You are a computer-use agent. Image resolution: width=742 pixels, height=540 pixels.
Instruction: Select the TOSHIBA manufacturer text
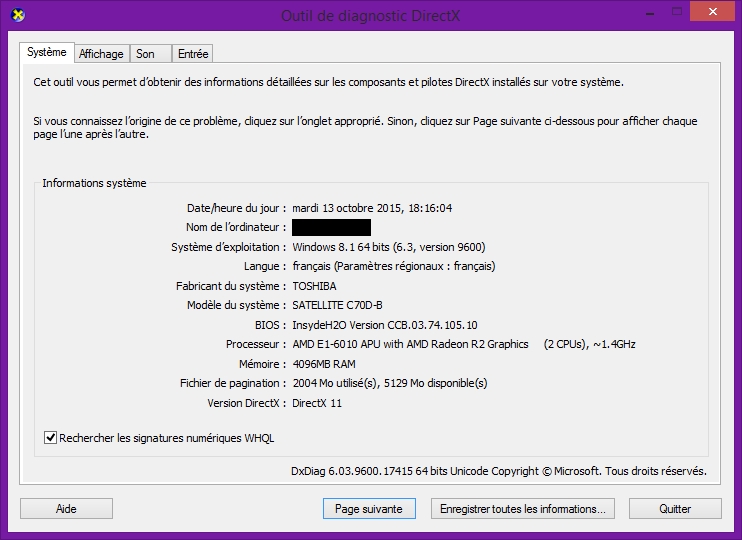click(314, 286)
